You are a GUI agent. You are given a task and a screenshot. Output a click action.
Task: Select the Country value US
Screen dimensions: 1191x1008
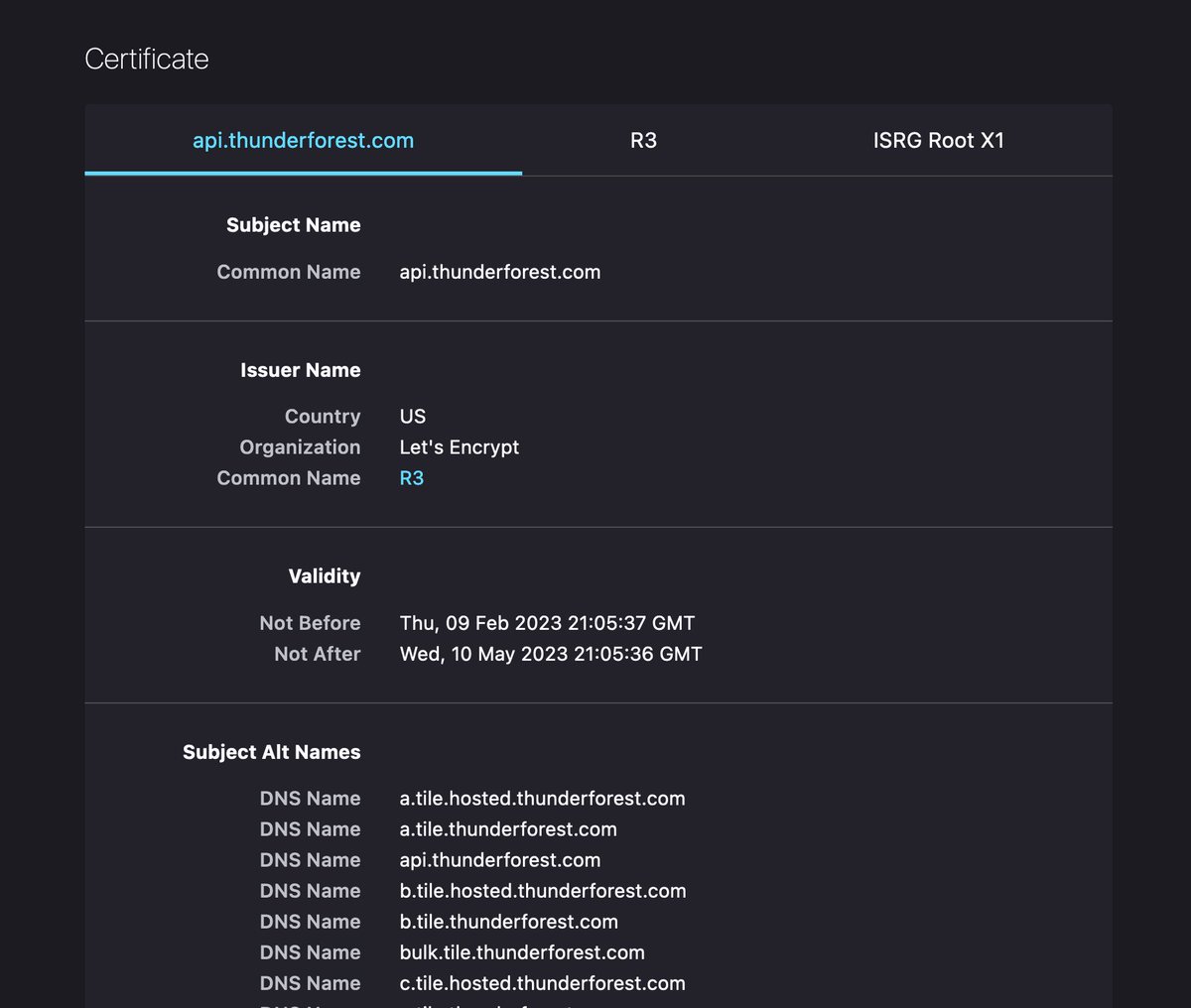click(412, 417)
